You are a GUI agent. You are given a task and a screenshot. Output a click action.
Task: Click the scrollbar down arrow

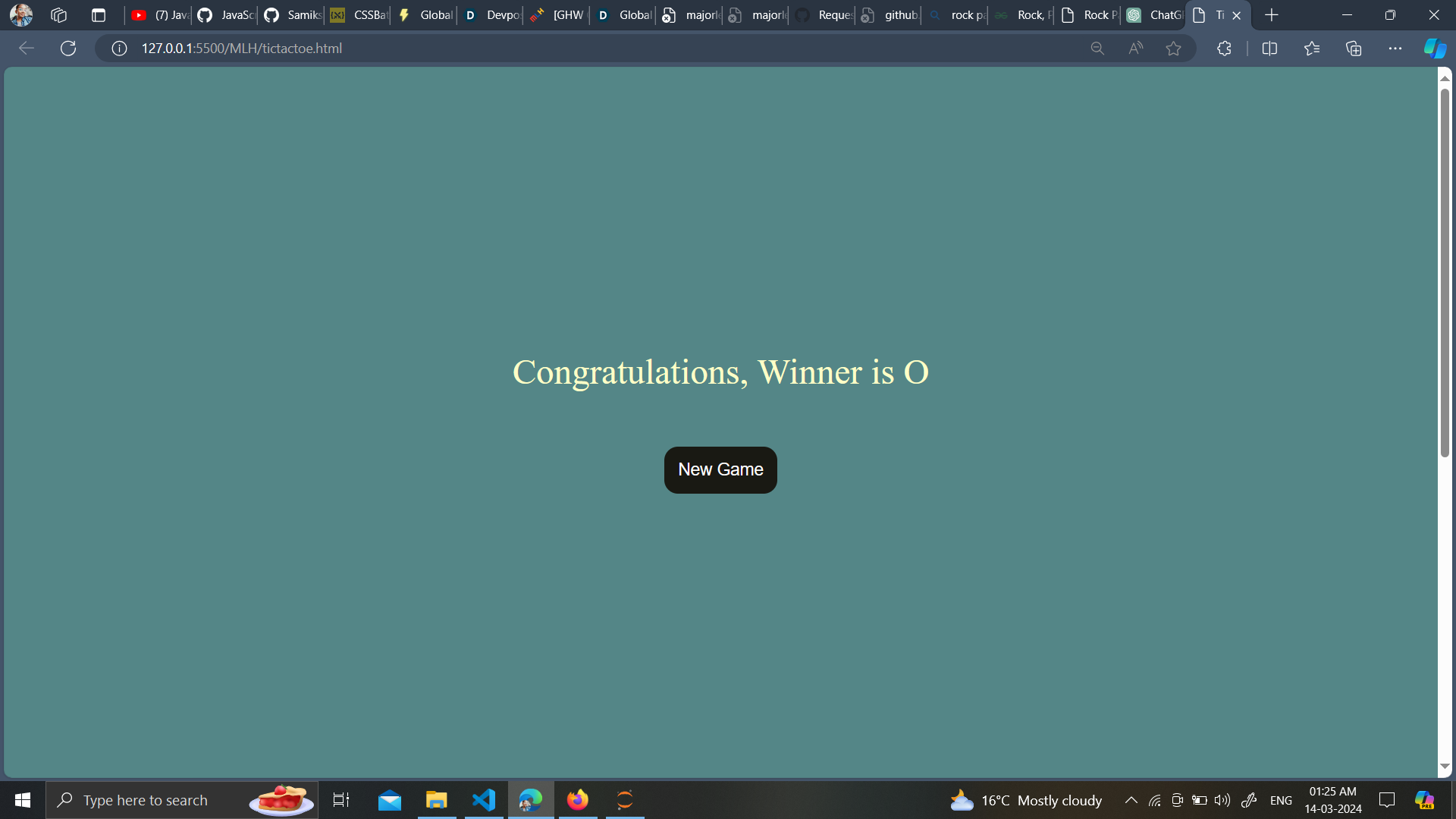1445,767
